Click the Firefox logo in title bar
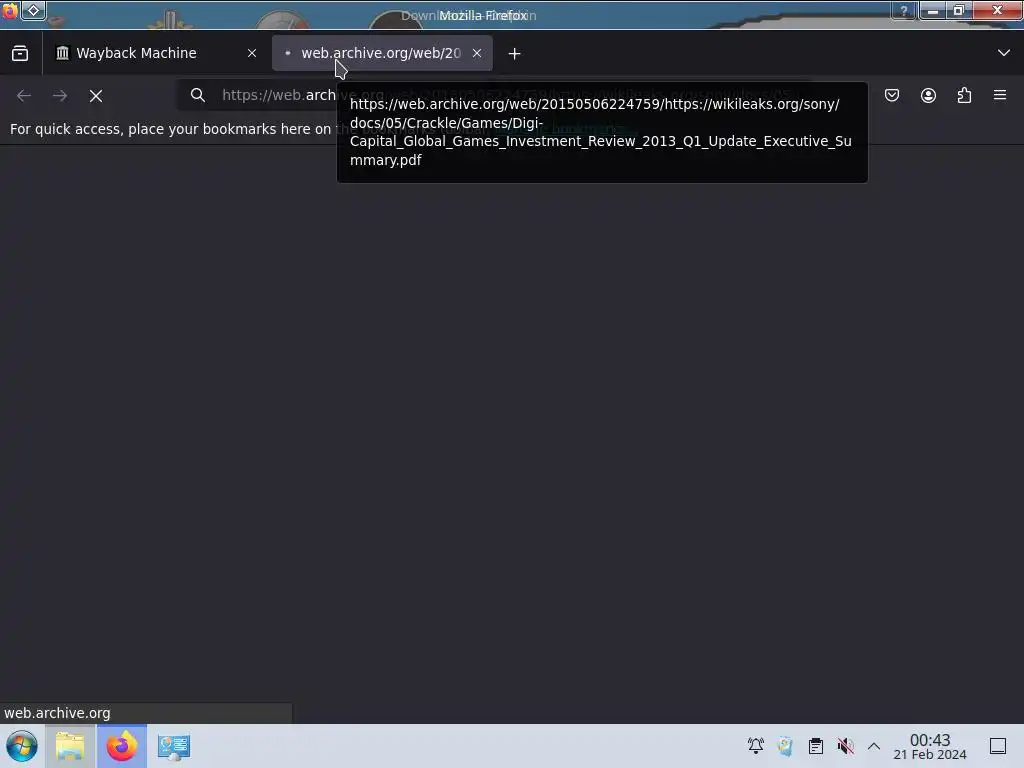 pyautogui.click(x=10, y=10)
